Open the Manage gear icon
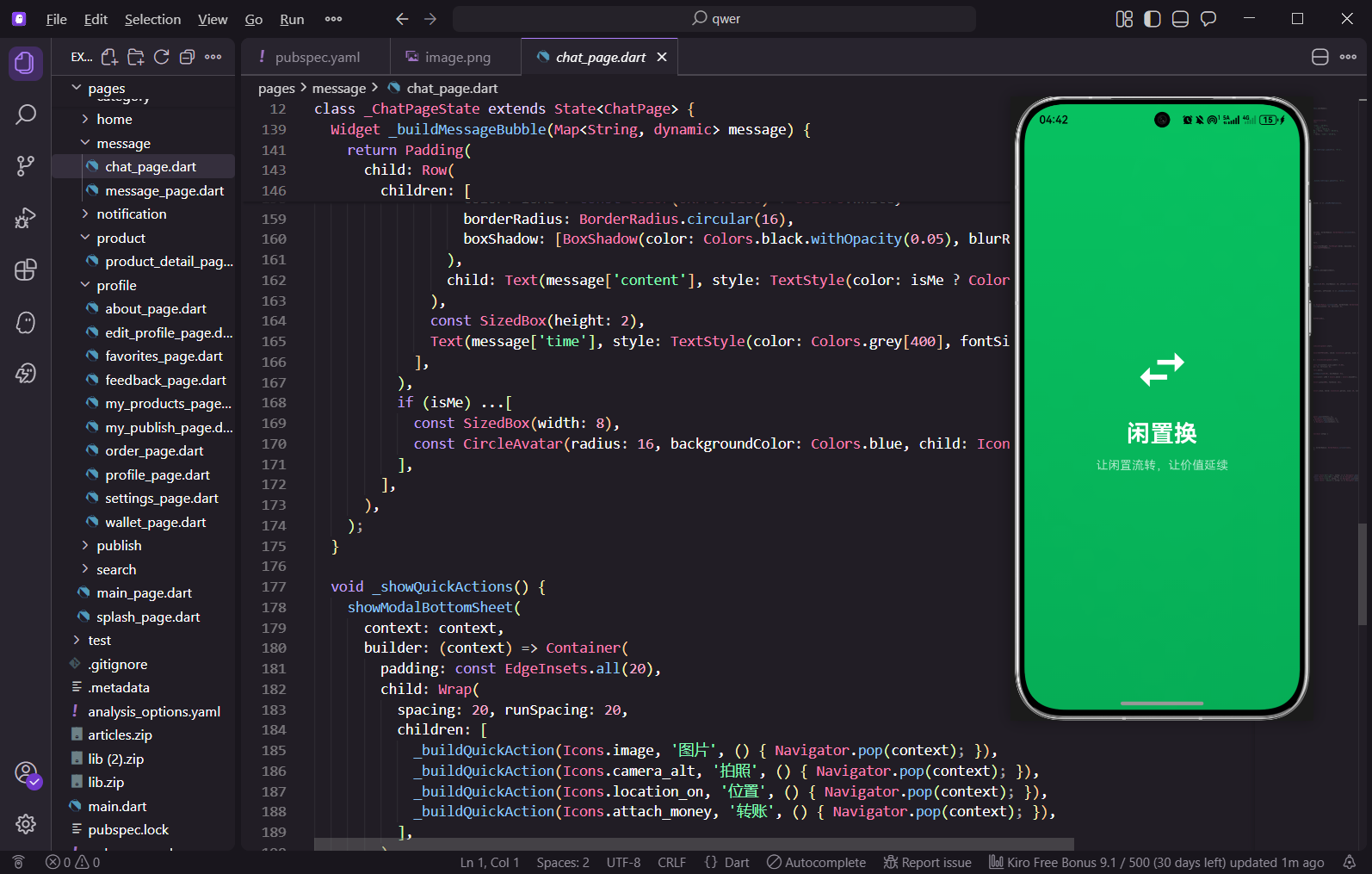1372x874 pixels. click(26, 824)
